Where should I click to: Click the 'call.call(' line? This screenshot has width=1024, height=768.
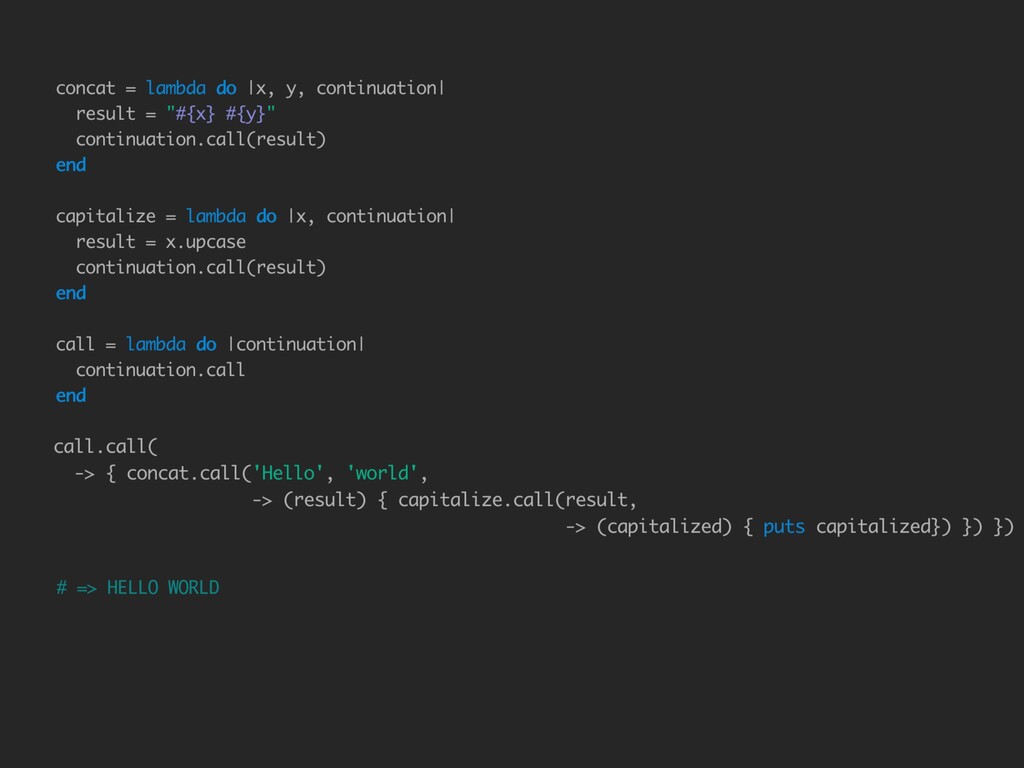click(x=106, y=447)
